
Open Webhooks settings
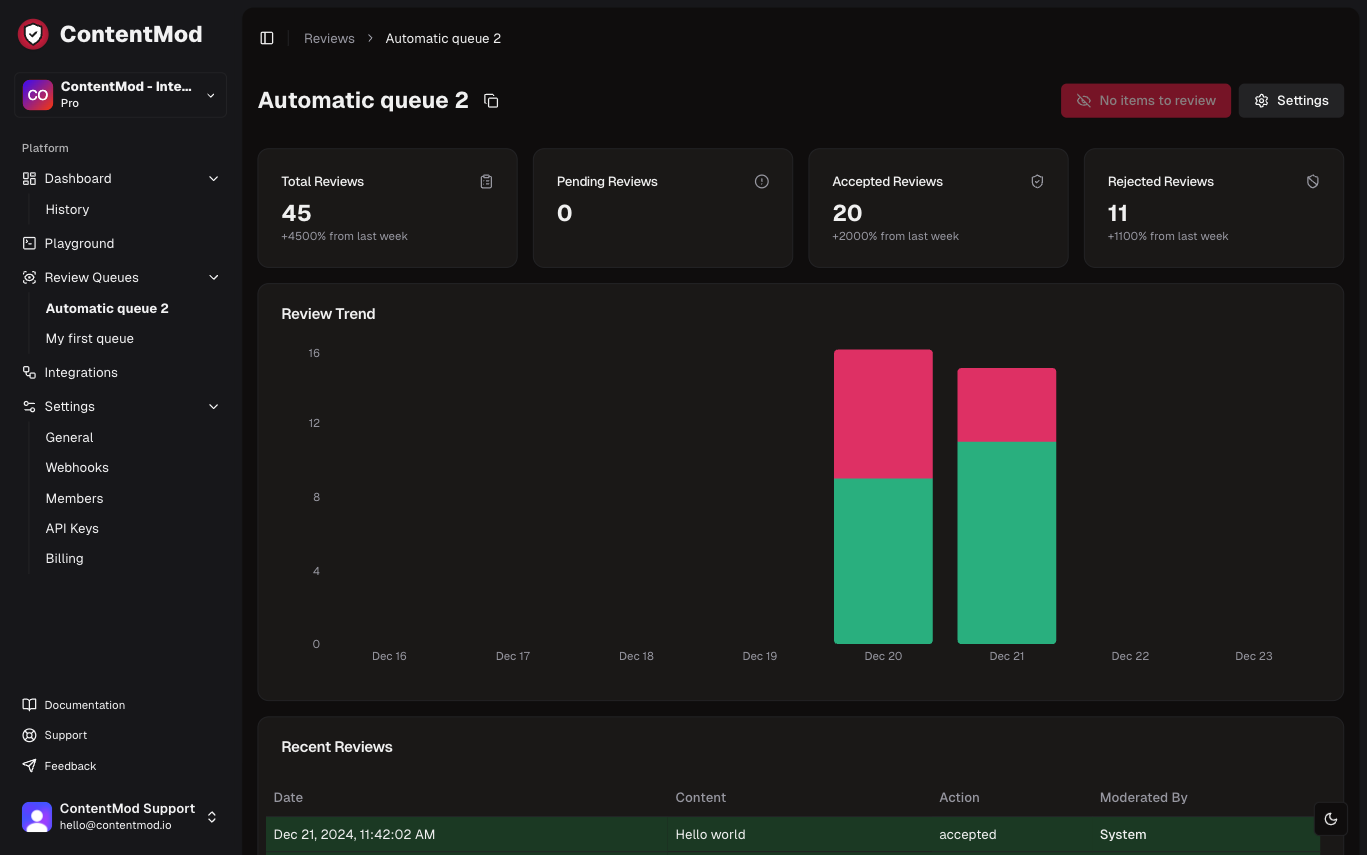coord(77,467)
